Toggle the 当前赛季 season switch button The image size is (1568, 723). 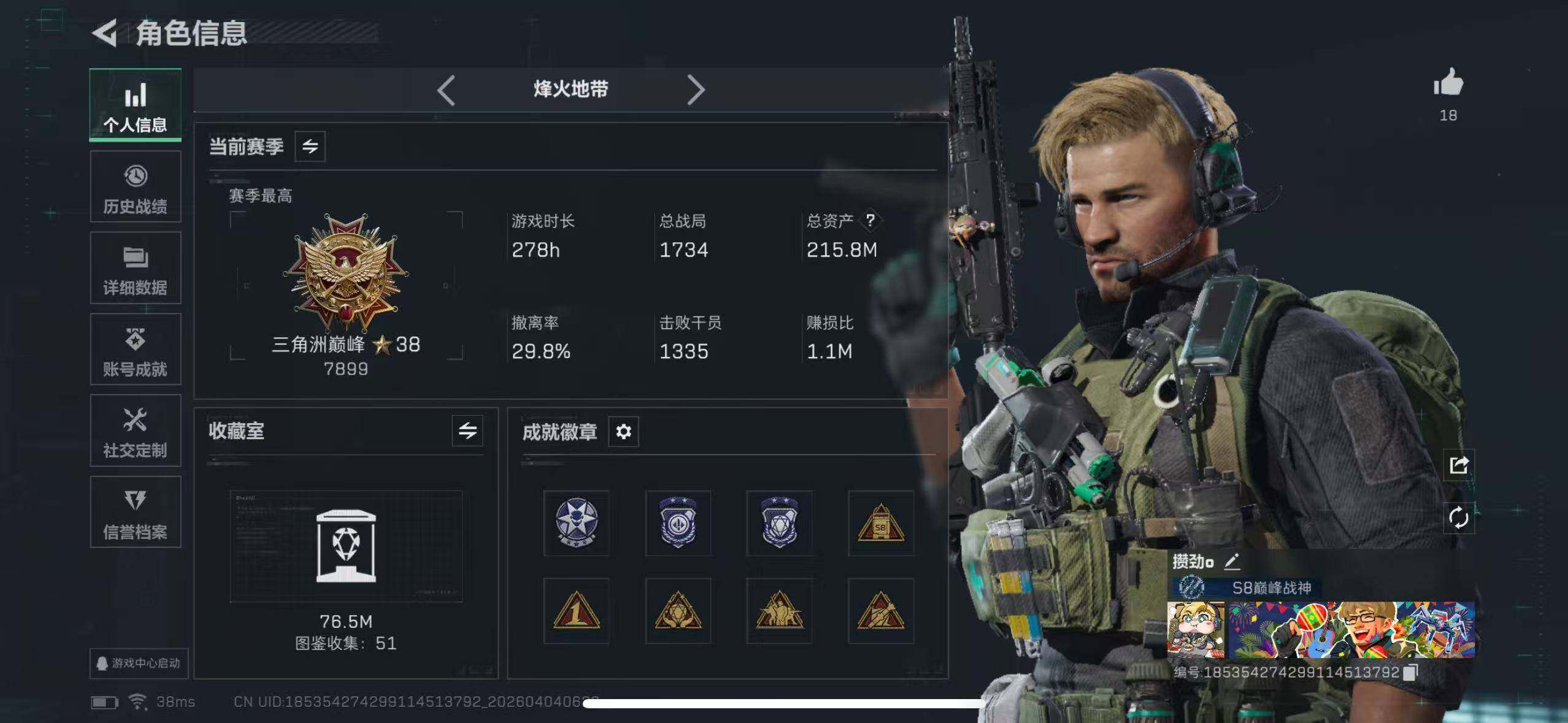pyautogui.click(x=310, y=147)
